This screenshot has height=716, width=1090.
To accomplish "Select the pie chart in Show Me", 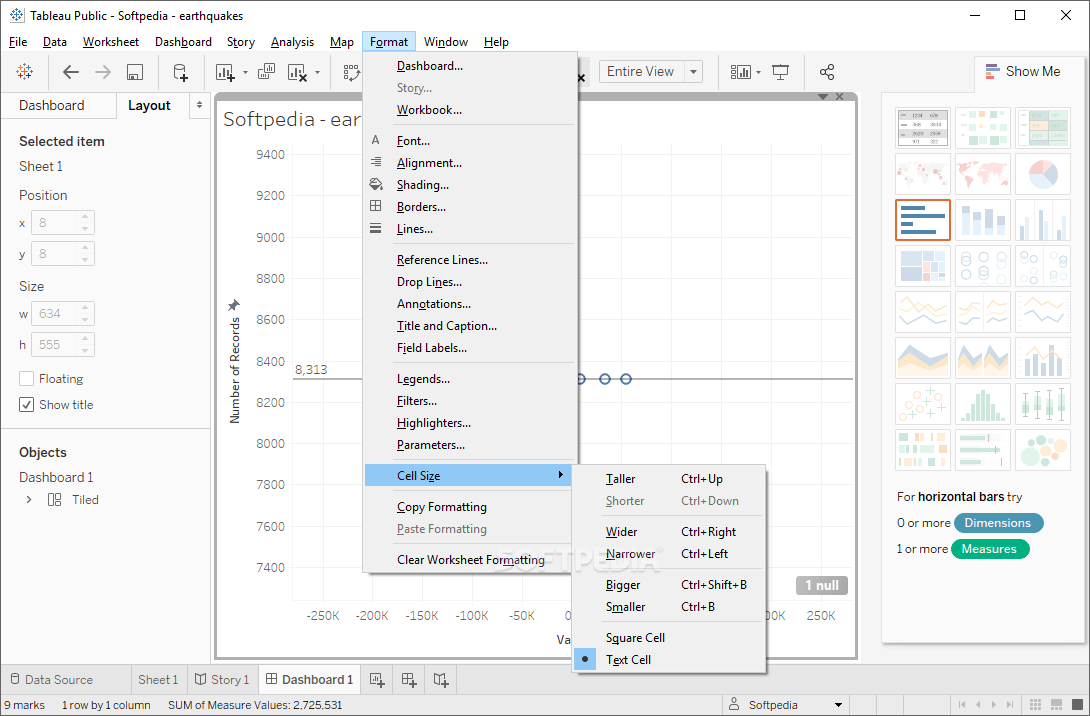I will 1043,174.
